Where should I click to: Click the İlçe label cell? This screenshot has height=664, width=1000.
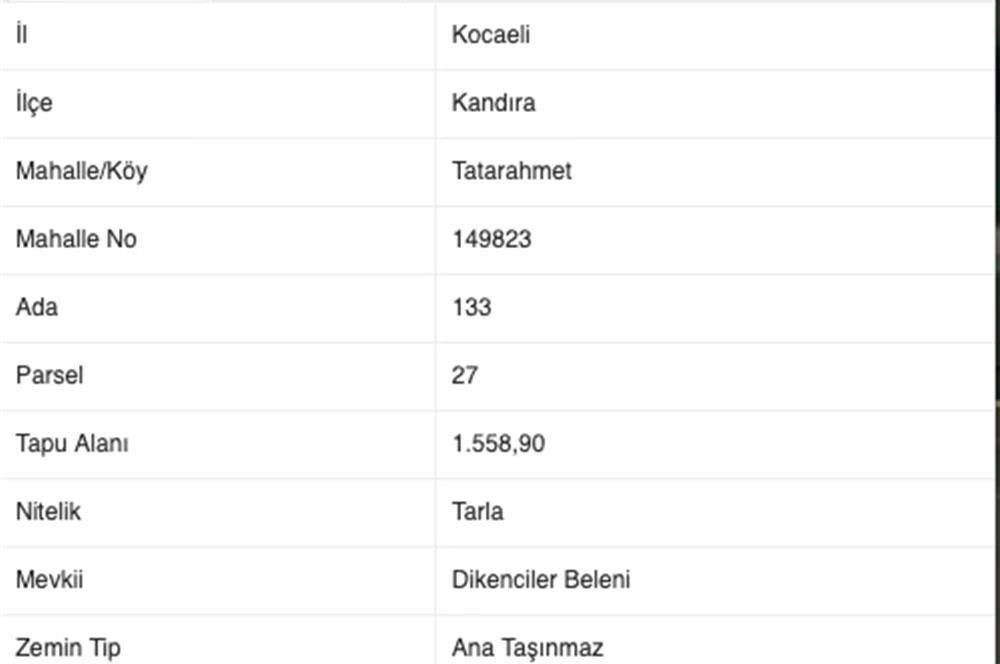34,103
